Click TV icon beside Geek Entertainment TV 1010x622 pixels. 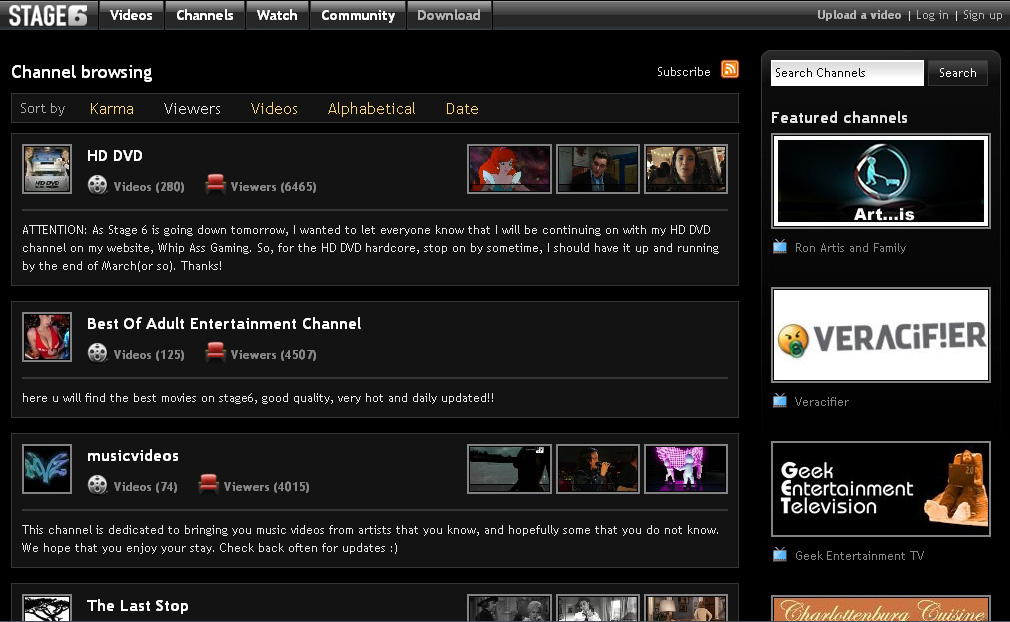pos(779,554)
